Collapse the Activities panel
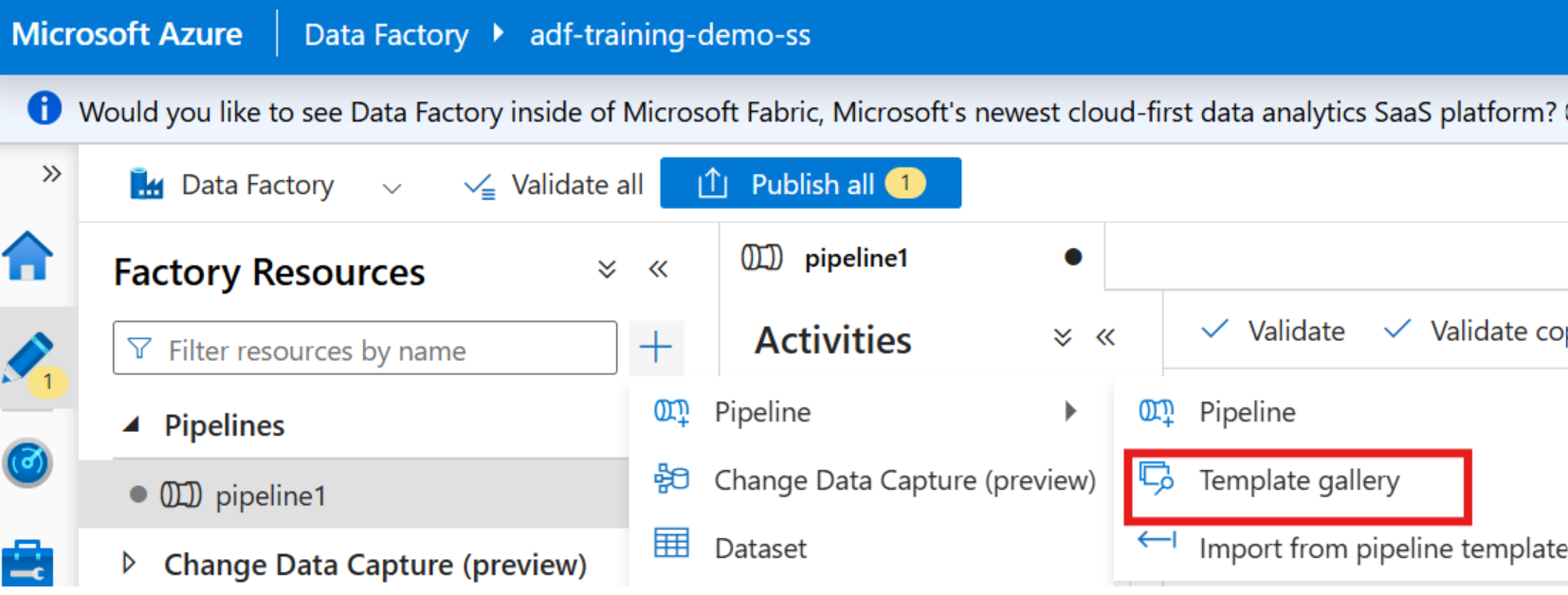The width and height of the screenshot is (1568, 595). coord(1105,337)
